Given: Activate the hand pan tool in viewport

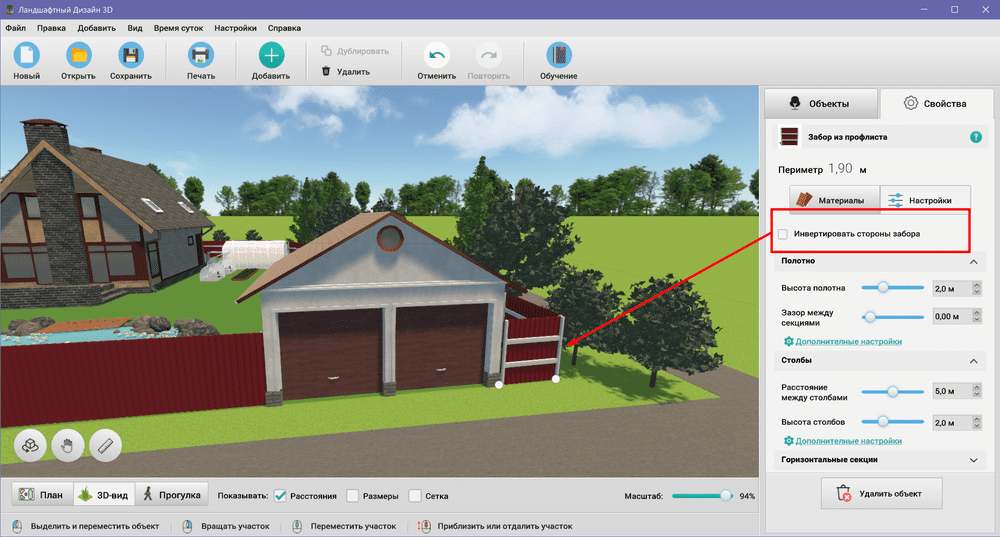Looking at the screenshot, I should (x=68, y=445).
